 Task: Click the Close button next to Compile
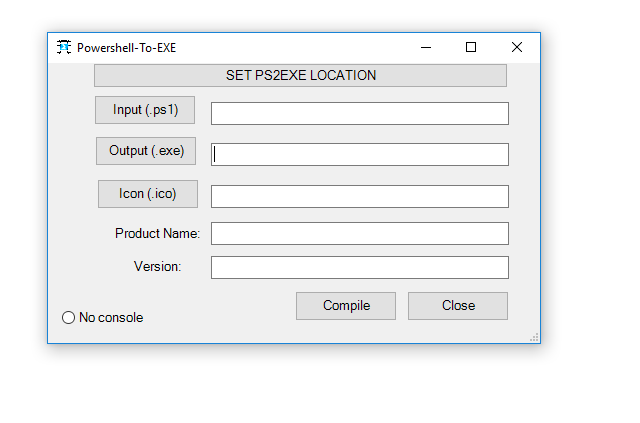[x=458, y=306]
